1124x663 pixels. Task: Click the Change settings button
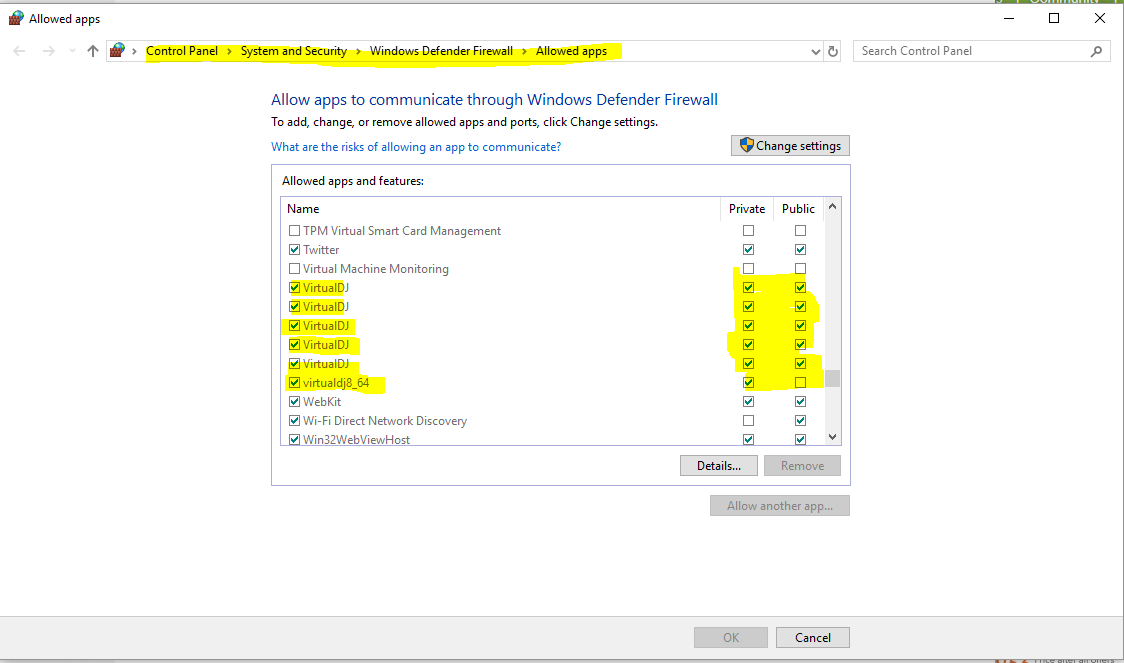[x=791, y=146]
